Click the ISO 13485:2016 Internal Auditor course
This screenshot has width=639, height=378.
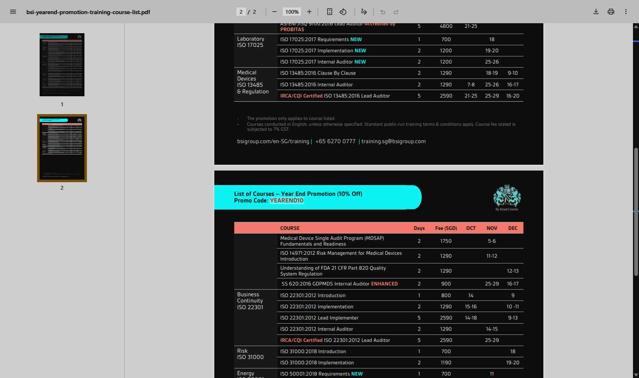[x=316, y=85]
